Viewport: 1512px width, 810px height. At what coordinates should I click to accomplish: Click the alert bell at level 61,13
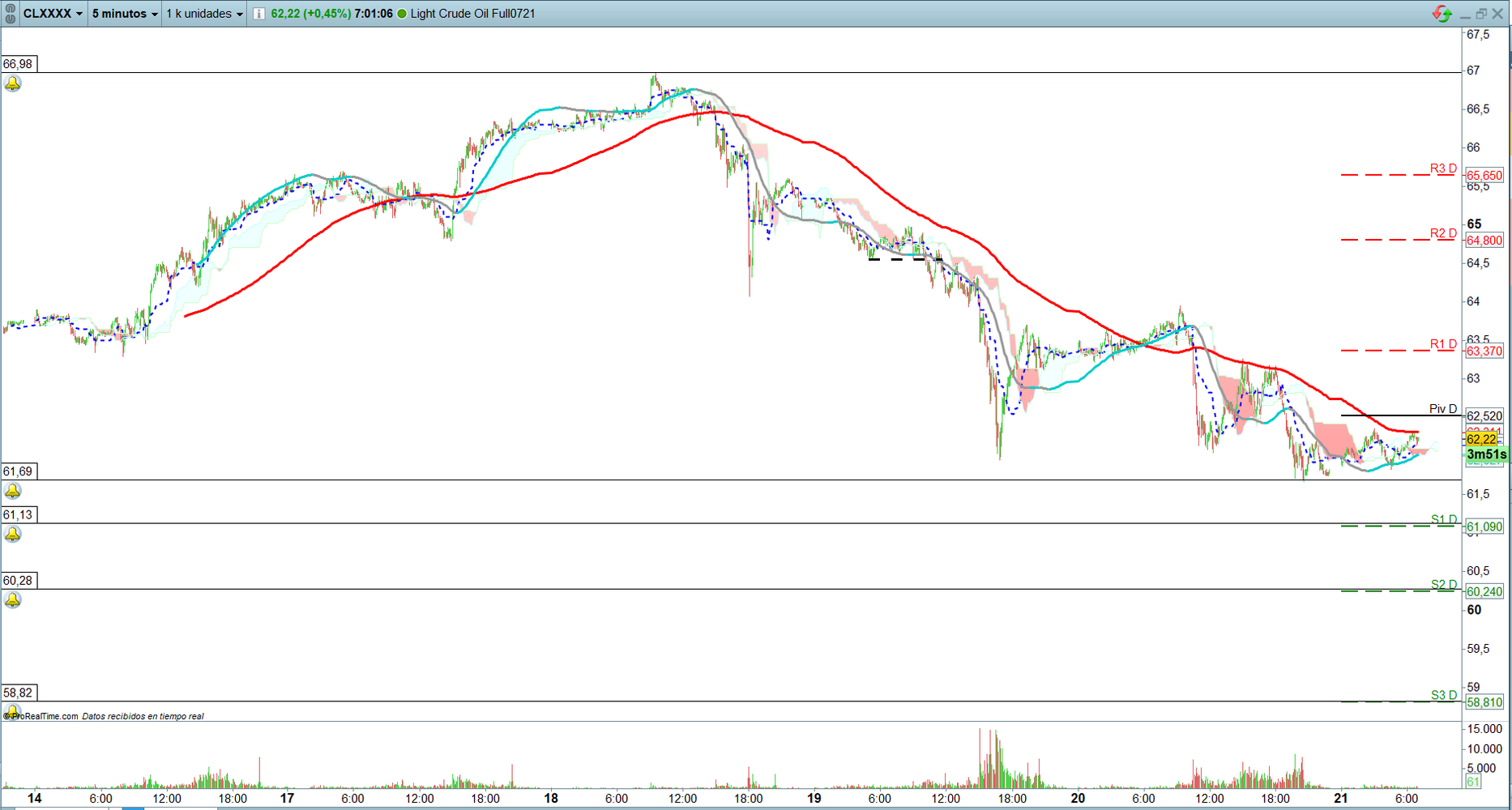[13, 534]
